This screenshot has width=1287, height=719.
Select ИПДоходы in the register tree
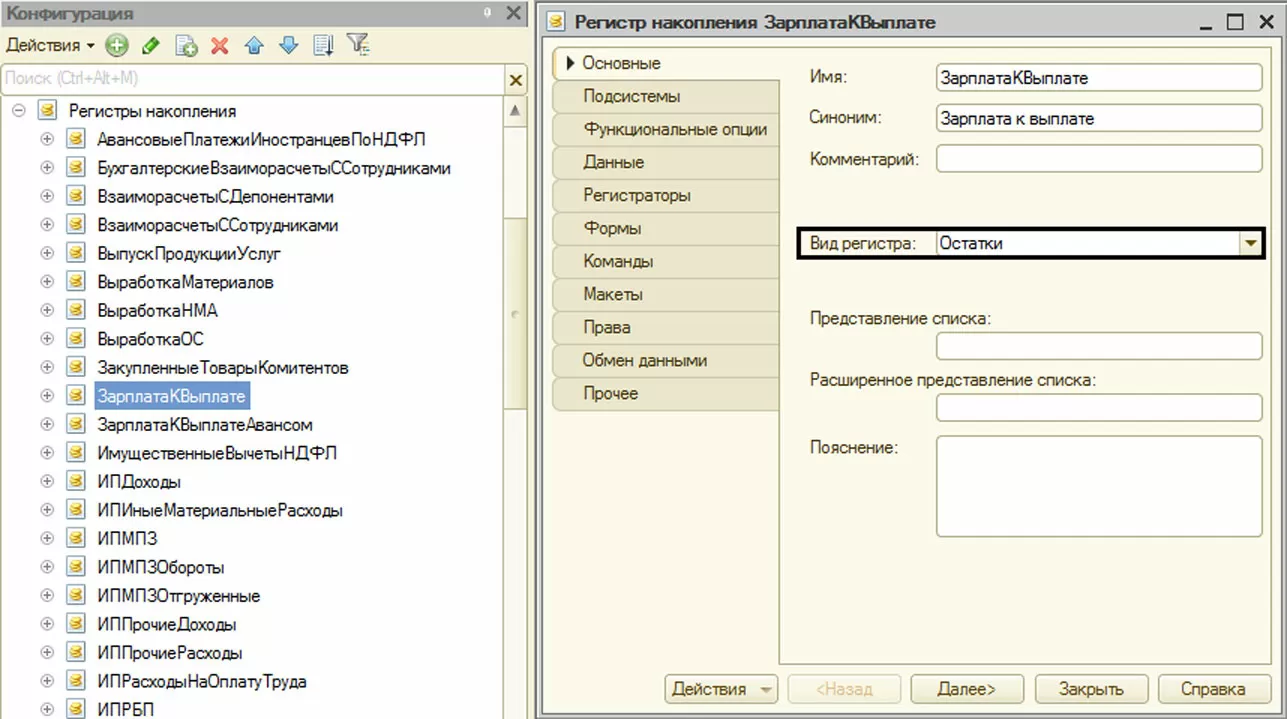(139, 482)
